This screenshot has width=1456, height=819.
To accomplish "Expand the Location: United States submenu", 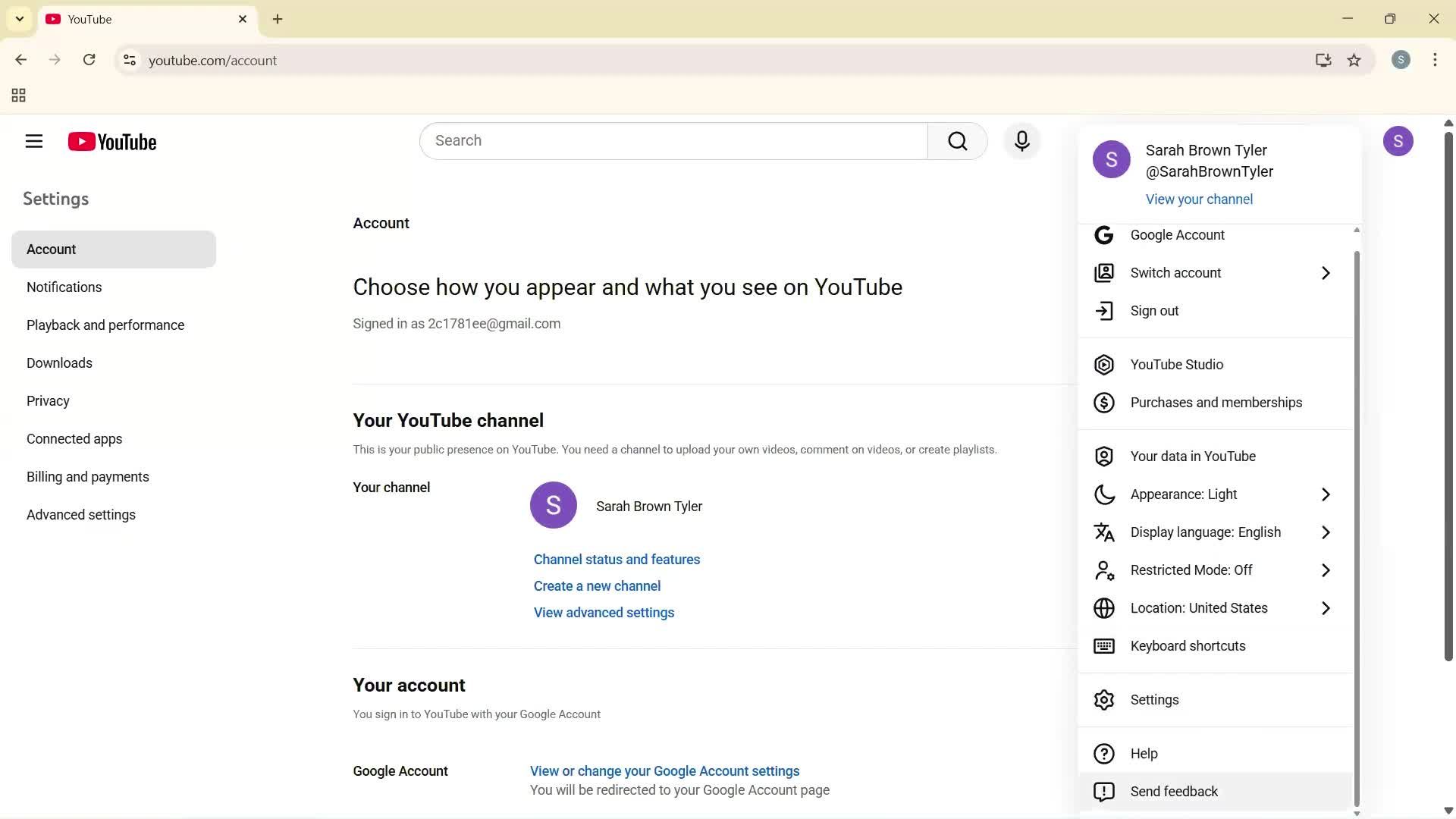I will tap(1198, 607).
